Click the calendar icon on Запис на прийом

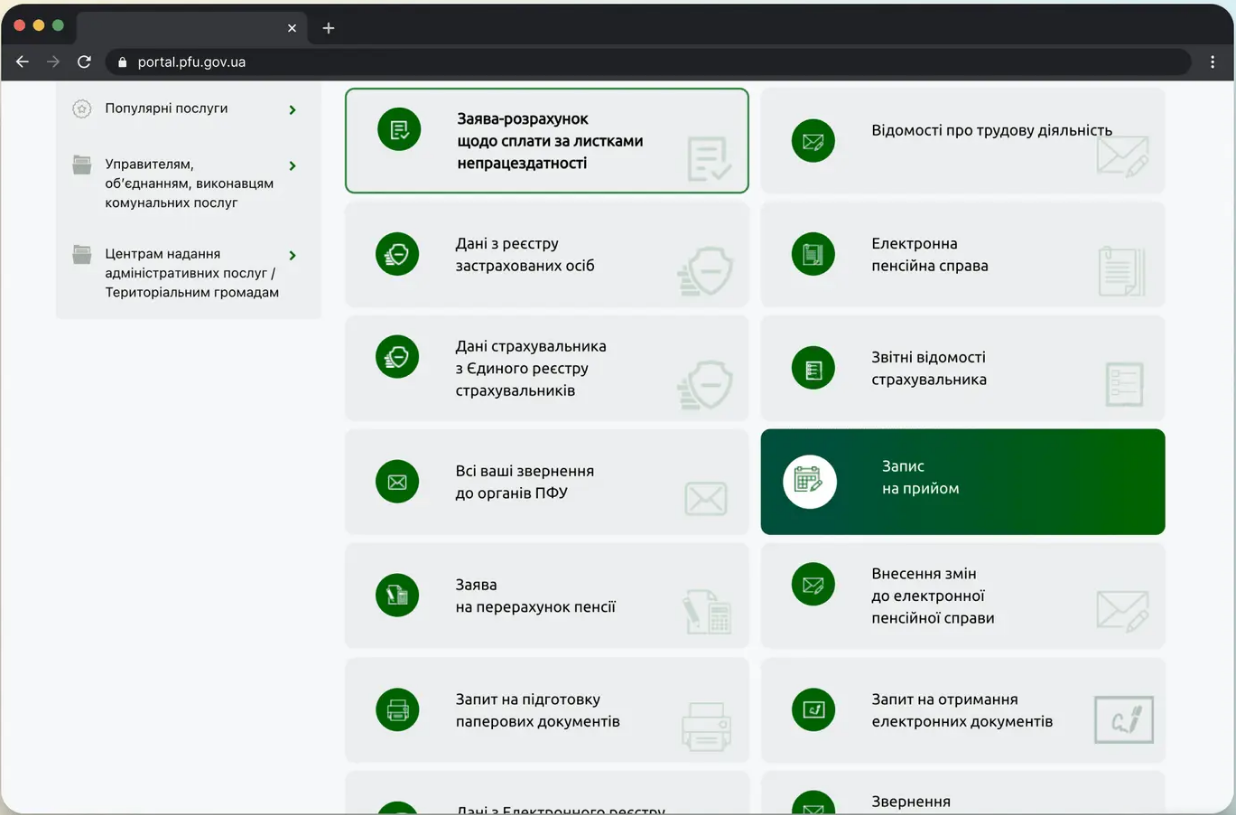pos(809,481)
